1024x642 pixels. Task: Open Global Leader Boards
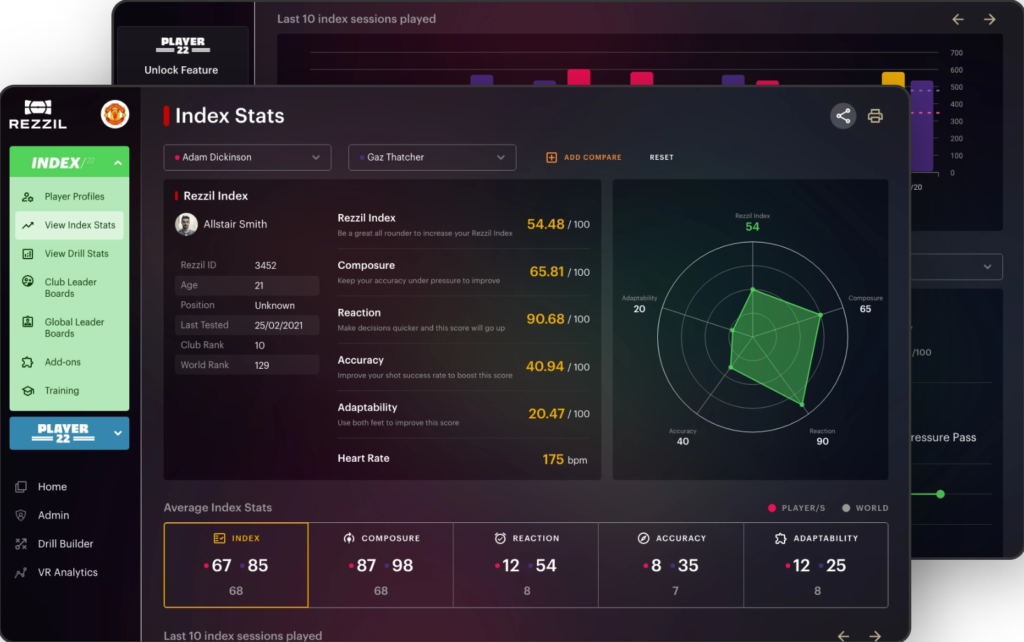point(69,328)
